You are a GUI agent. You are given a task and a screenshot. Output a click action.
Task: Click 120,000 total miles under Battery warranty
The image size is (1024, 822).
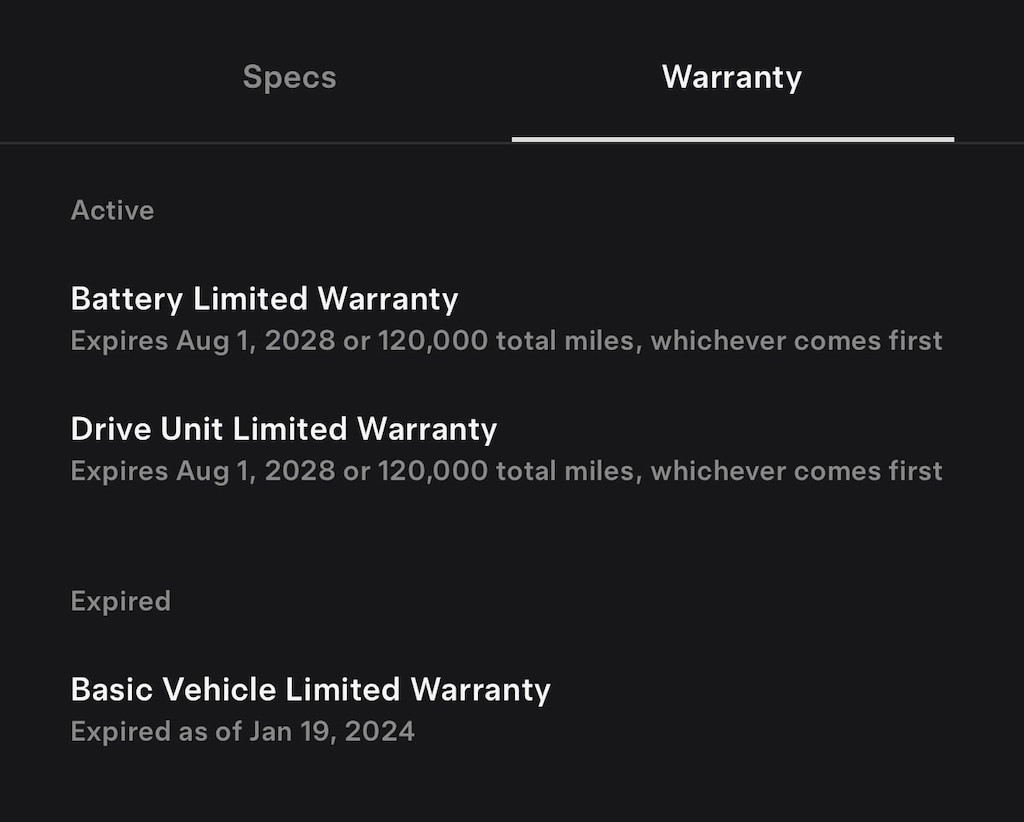(x=507, y=341)
